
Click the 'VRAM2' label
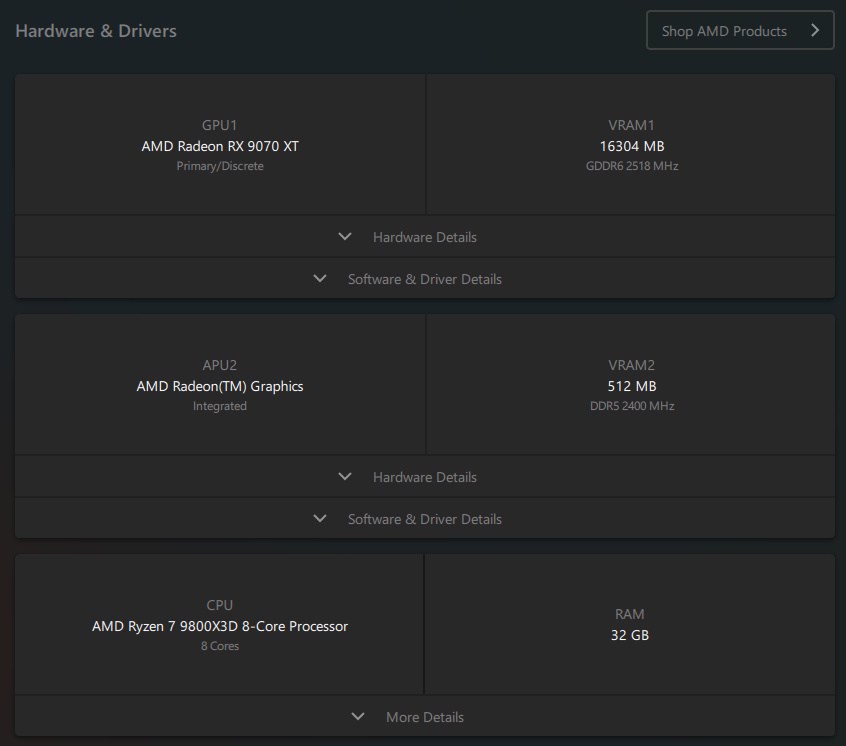tap(632, 365)
